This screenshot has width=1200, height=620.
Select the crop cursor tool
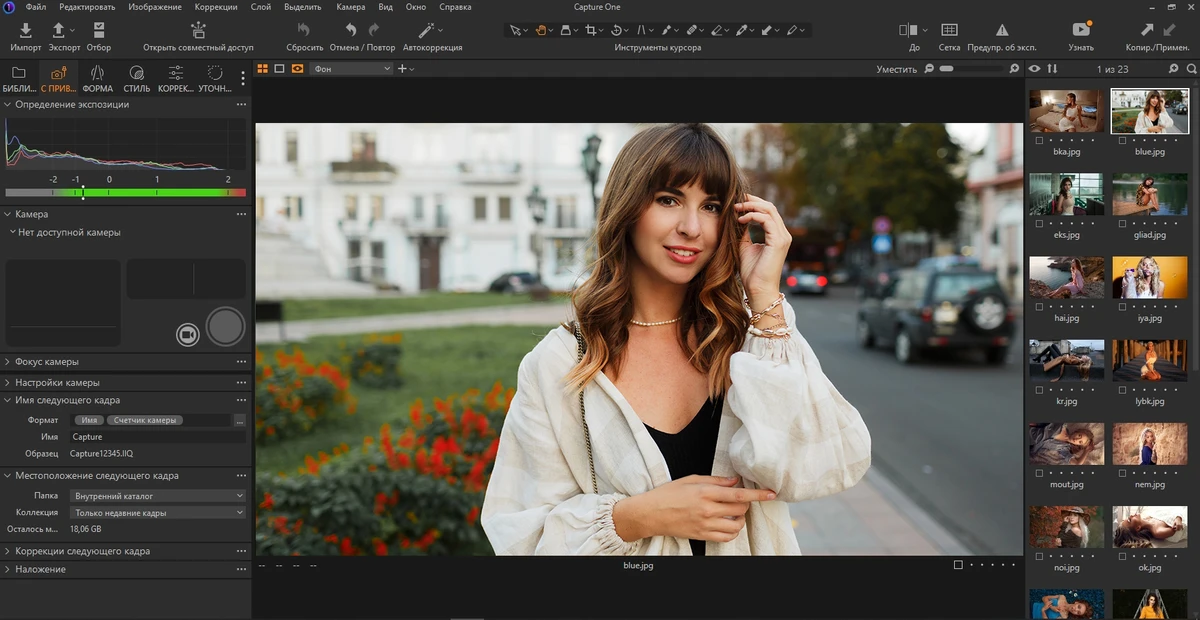click(592, 31)
